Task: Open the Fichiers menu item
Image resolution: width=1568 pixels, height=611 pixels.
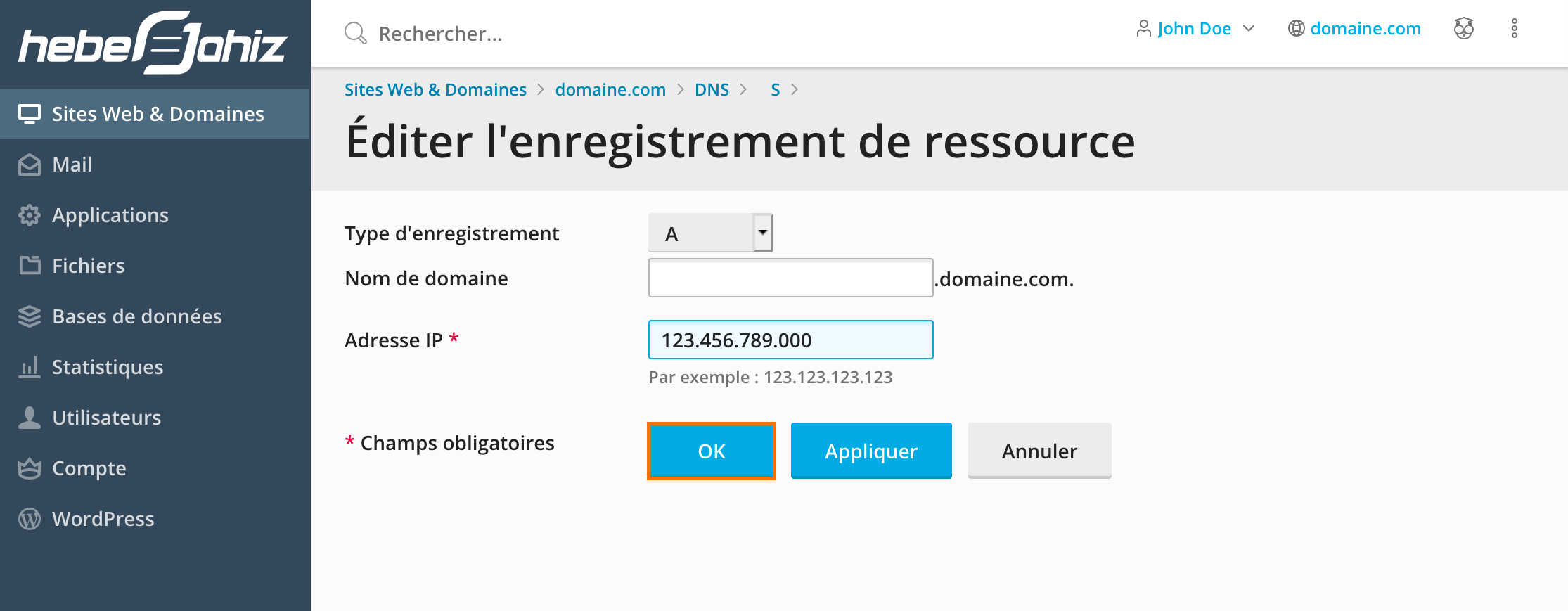Action: (155, 266)
